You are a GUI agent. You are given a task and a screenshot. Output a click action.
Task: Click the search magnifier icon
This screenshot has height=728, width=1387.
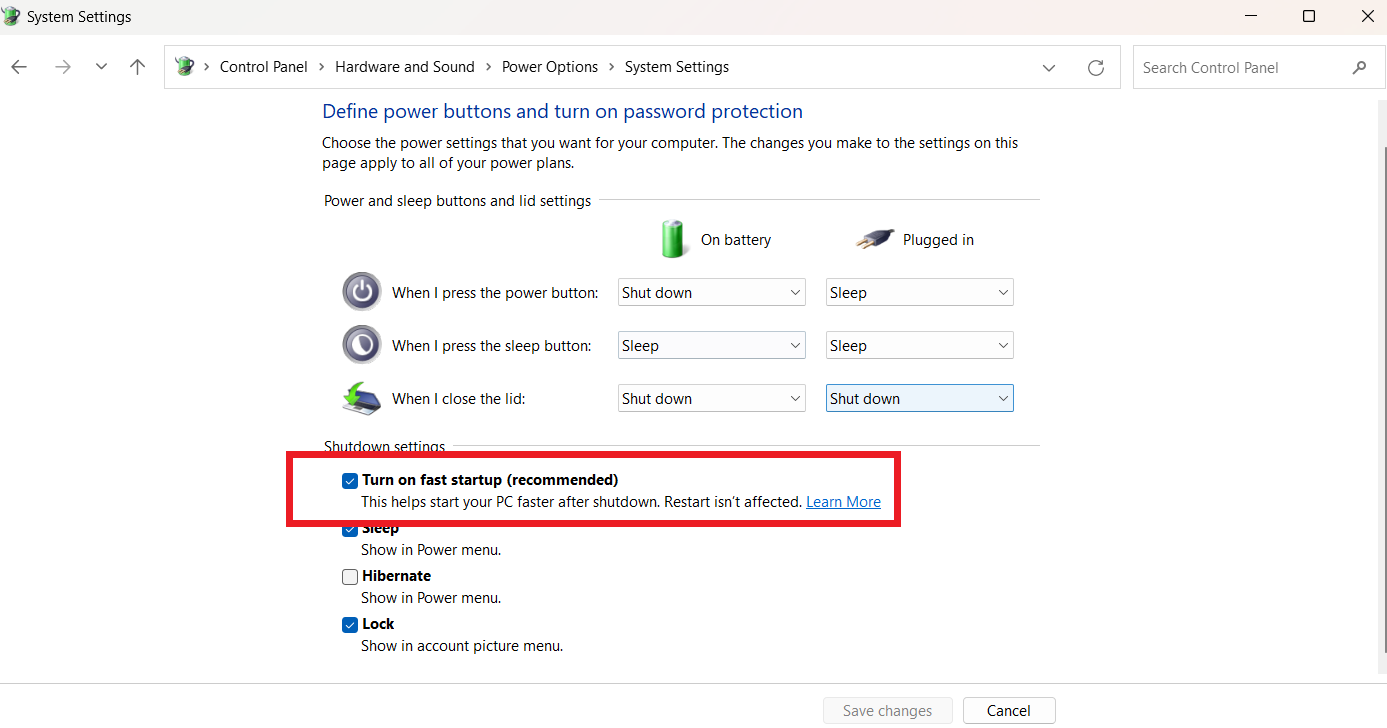pyautogui.click(x=1359, y=68)
